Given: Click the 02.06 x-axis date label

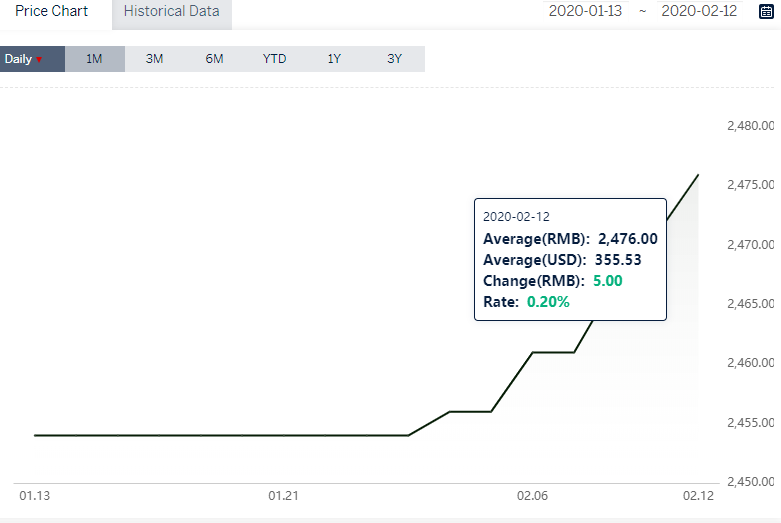Looking at the screenshot, I should pyautogui.click(x=532, y=496).
